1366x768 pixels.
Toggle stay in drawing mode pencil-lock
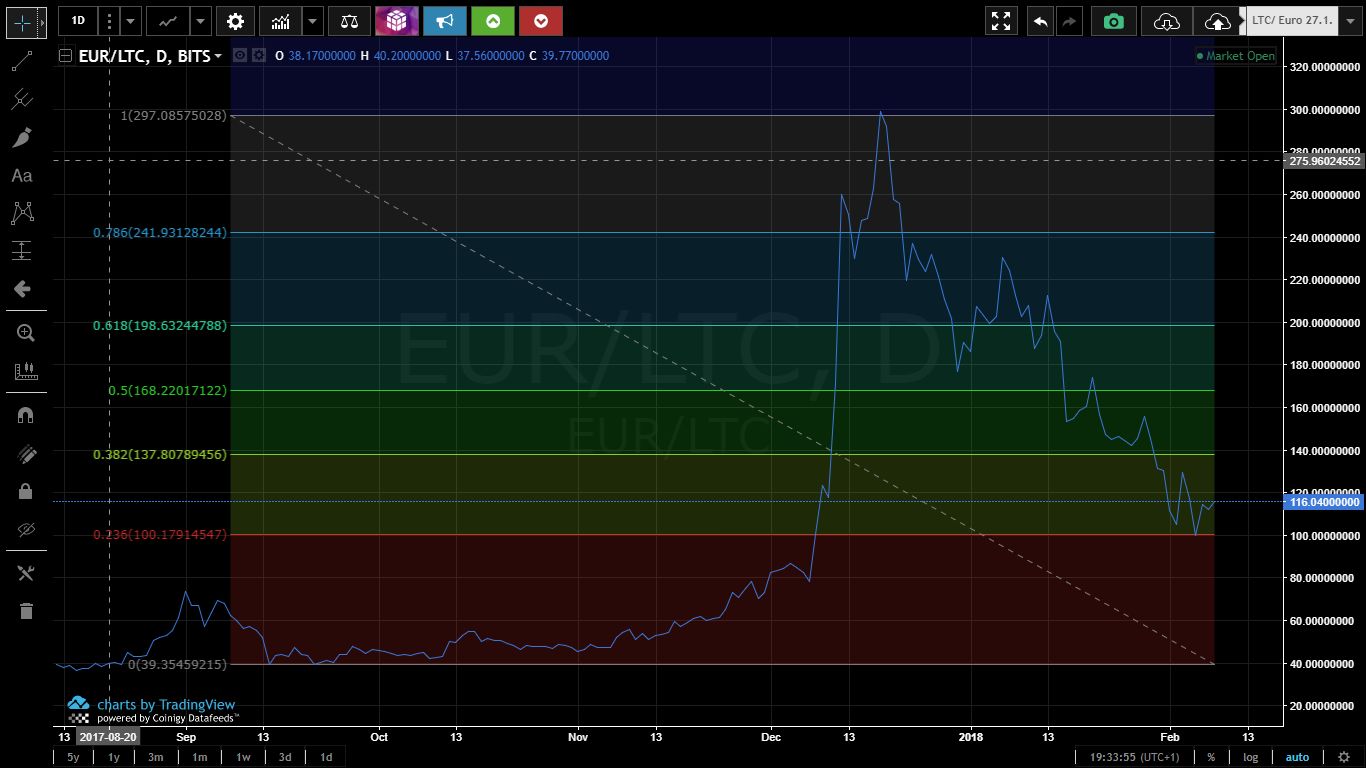(x=25, y=453)
